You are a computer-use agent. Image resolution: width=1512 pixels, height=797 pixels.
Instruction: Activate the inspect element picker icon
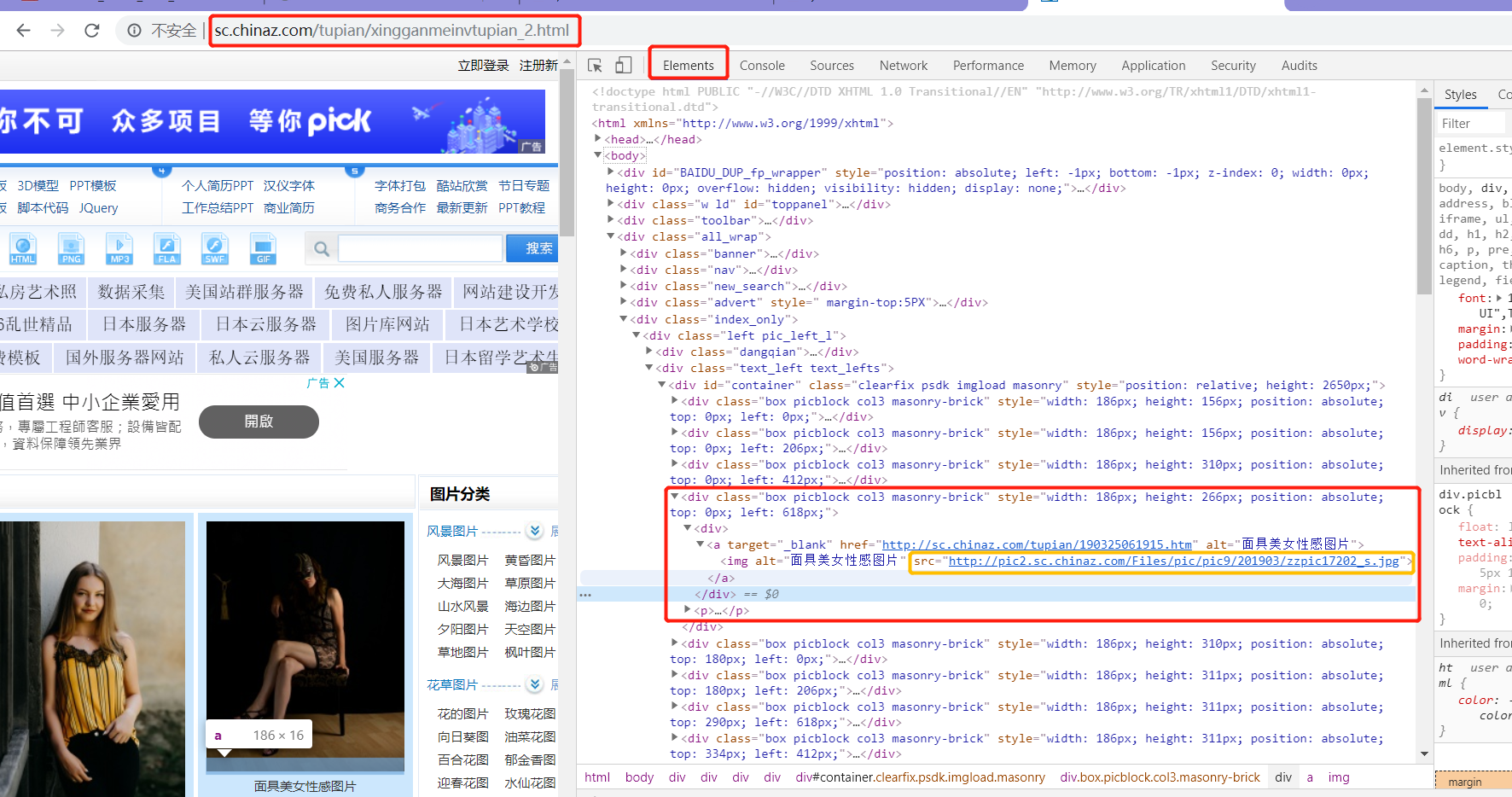tap(595, 65)
